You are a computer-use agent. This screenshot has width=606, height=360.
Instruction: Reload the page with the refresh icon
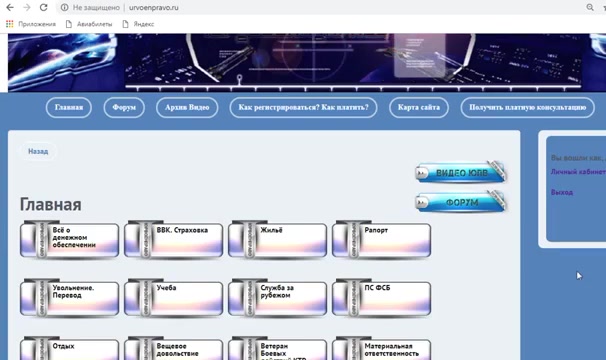(x=44, y=7)
